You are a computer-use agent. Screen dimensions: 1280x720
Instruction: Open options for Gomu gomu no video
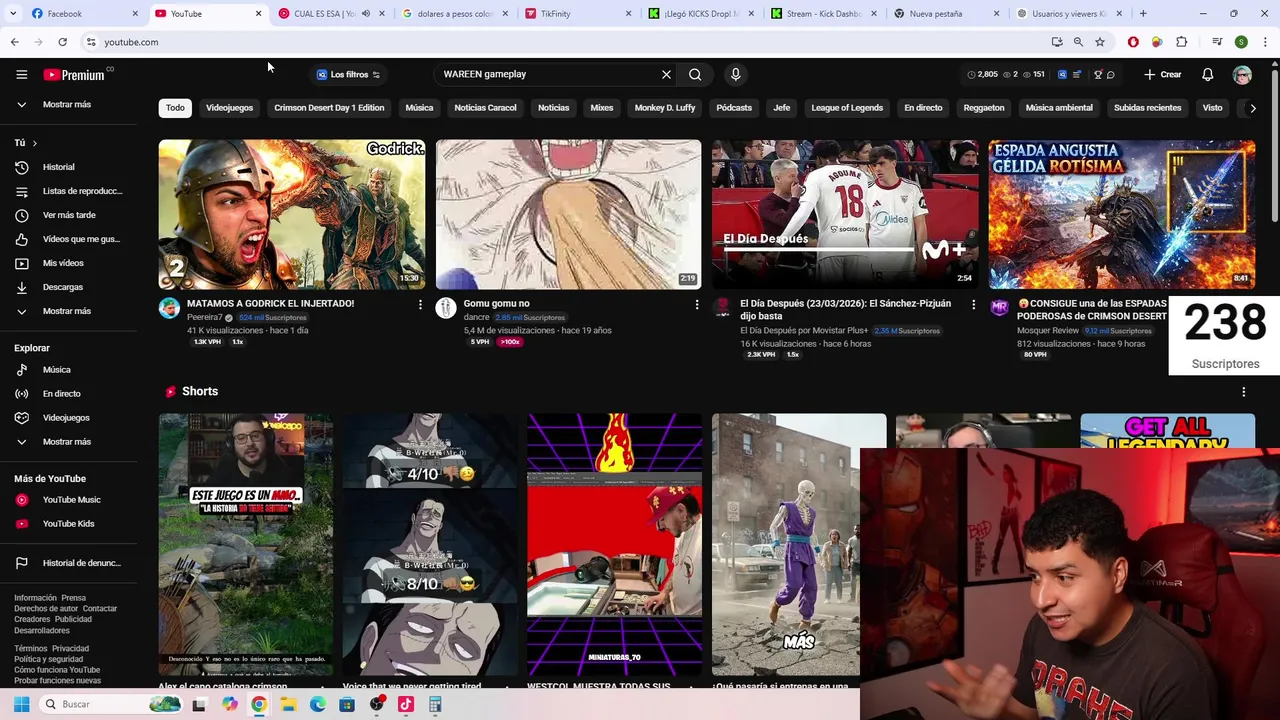[697, 304]
